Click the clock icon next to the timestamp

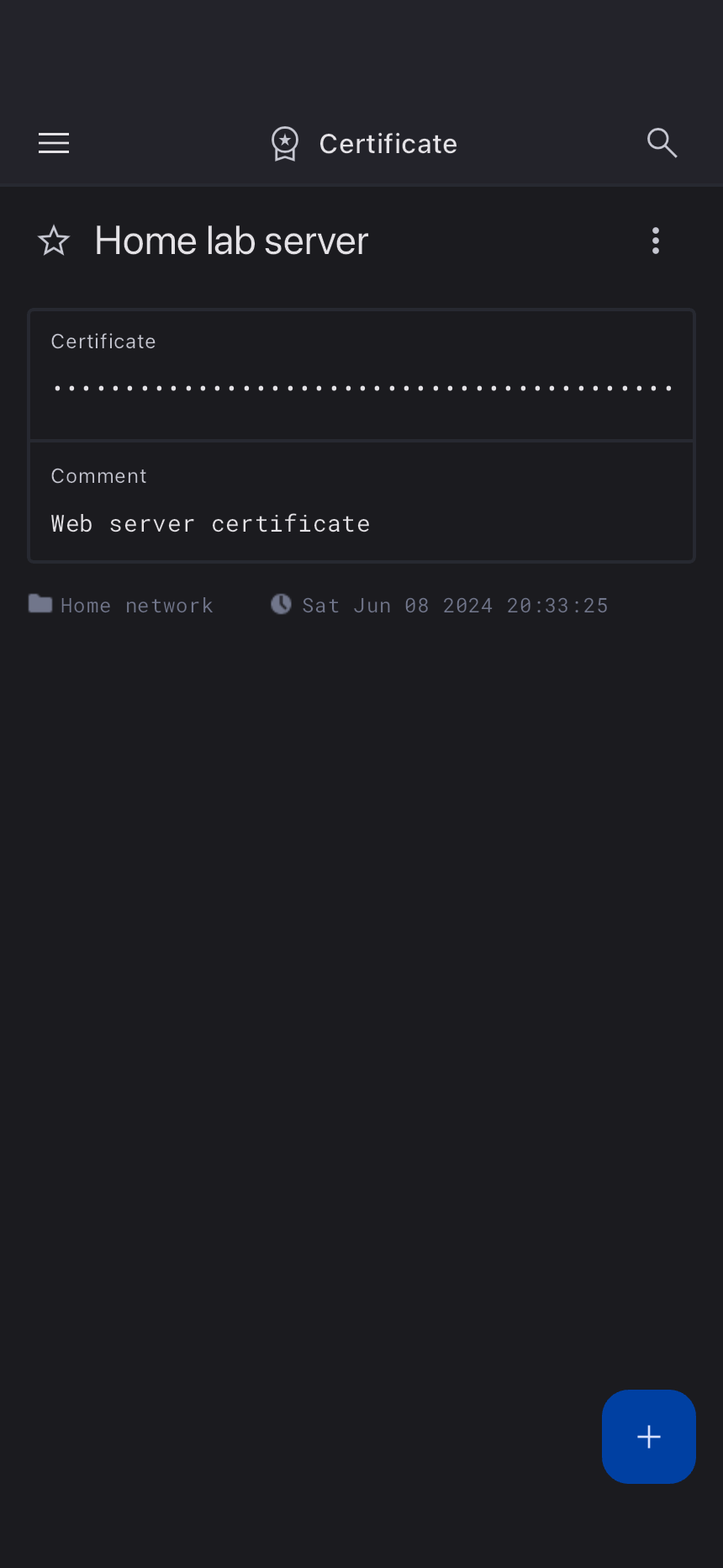click(281, 604)
